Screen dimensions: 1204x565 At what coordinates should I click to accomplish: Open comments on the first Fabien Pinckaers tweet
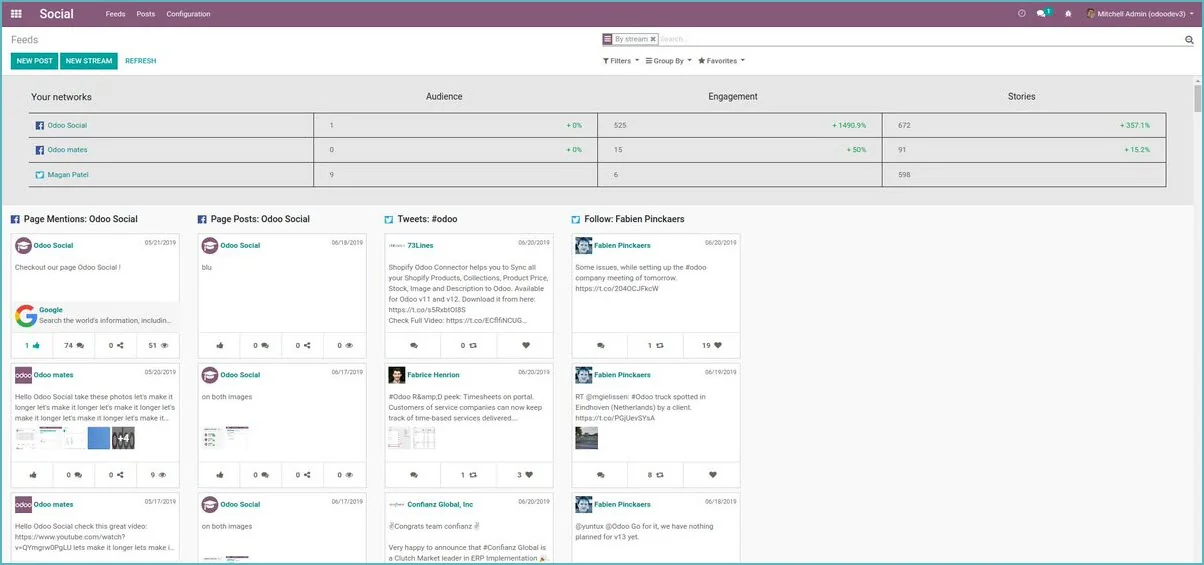click(601, 345)
